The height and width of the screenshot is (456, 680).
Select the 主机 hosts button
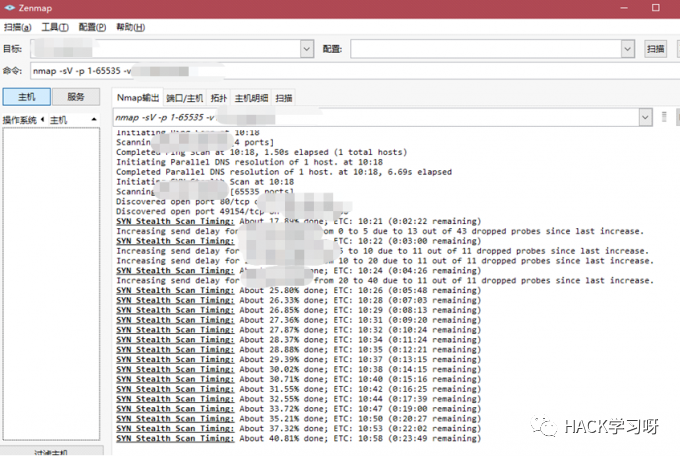26,97
